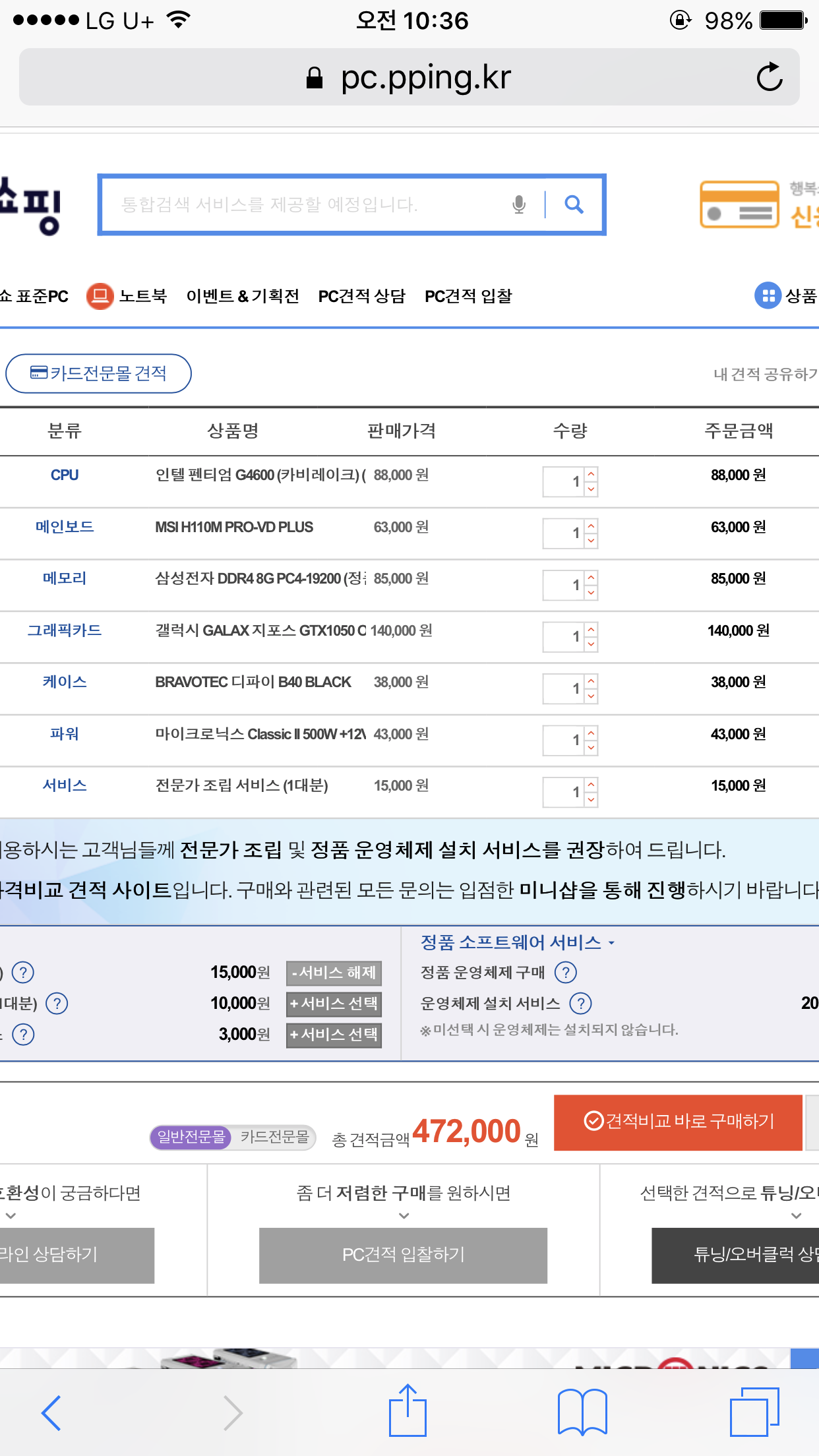Click 내 견적 공유하기 link
This screenshot has height=1456, width=819.
(766, 375)
